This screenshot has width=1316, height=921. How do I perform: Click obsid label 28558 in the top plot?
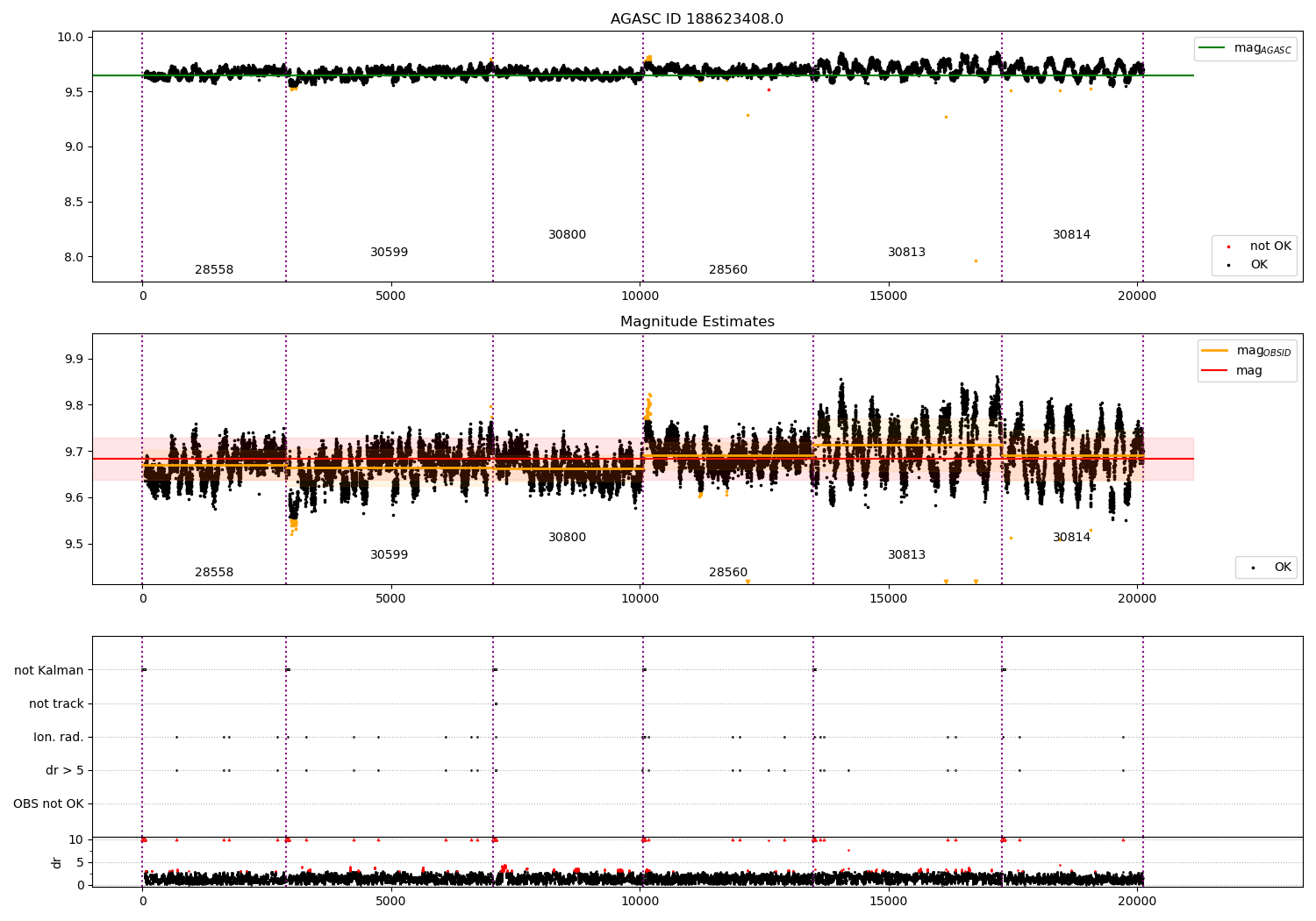pos(214,270)
